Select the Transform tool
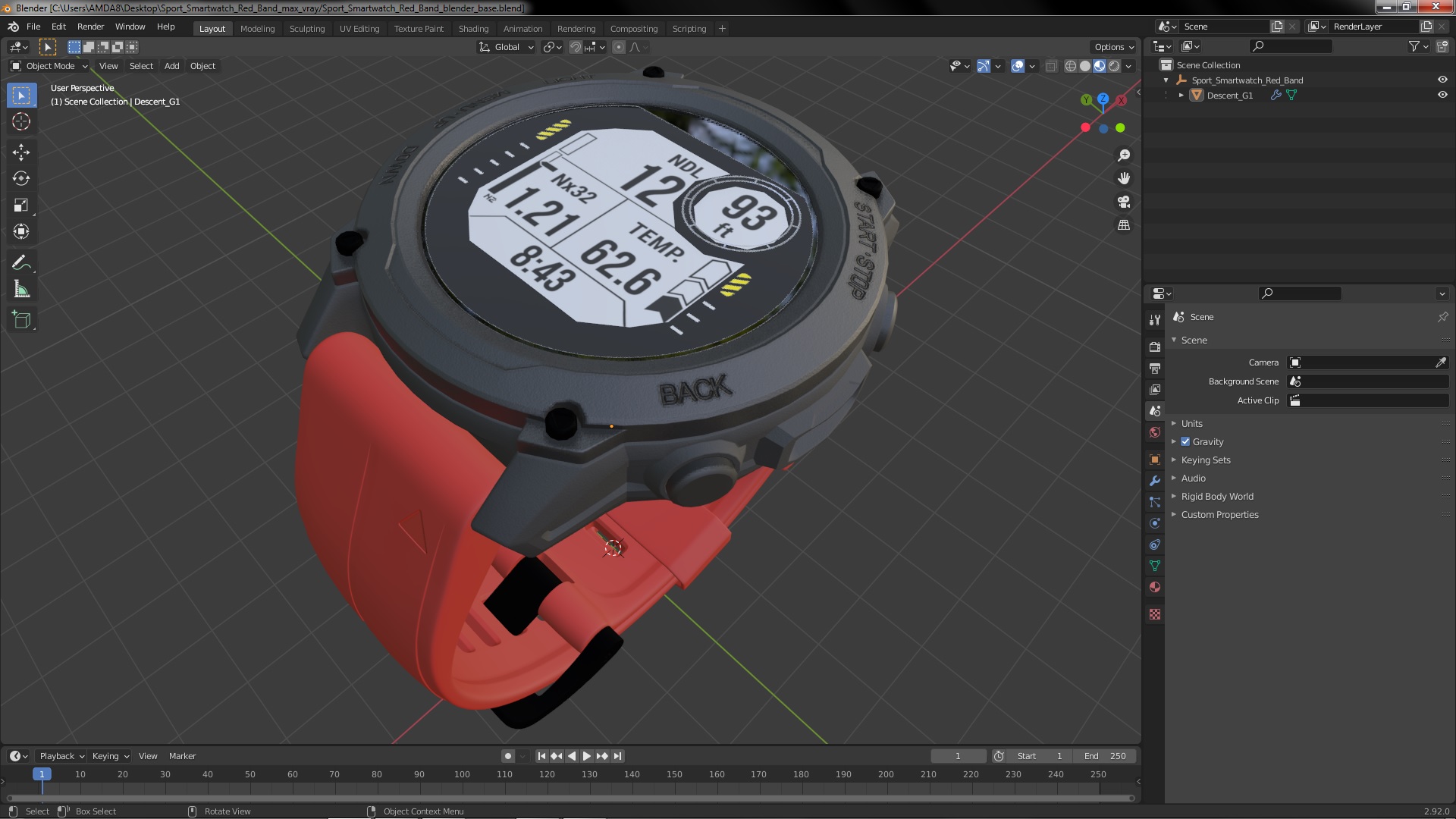 [21, 232]
